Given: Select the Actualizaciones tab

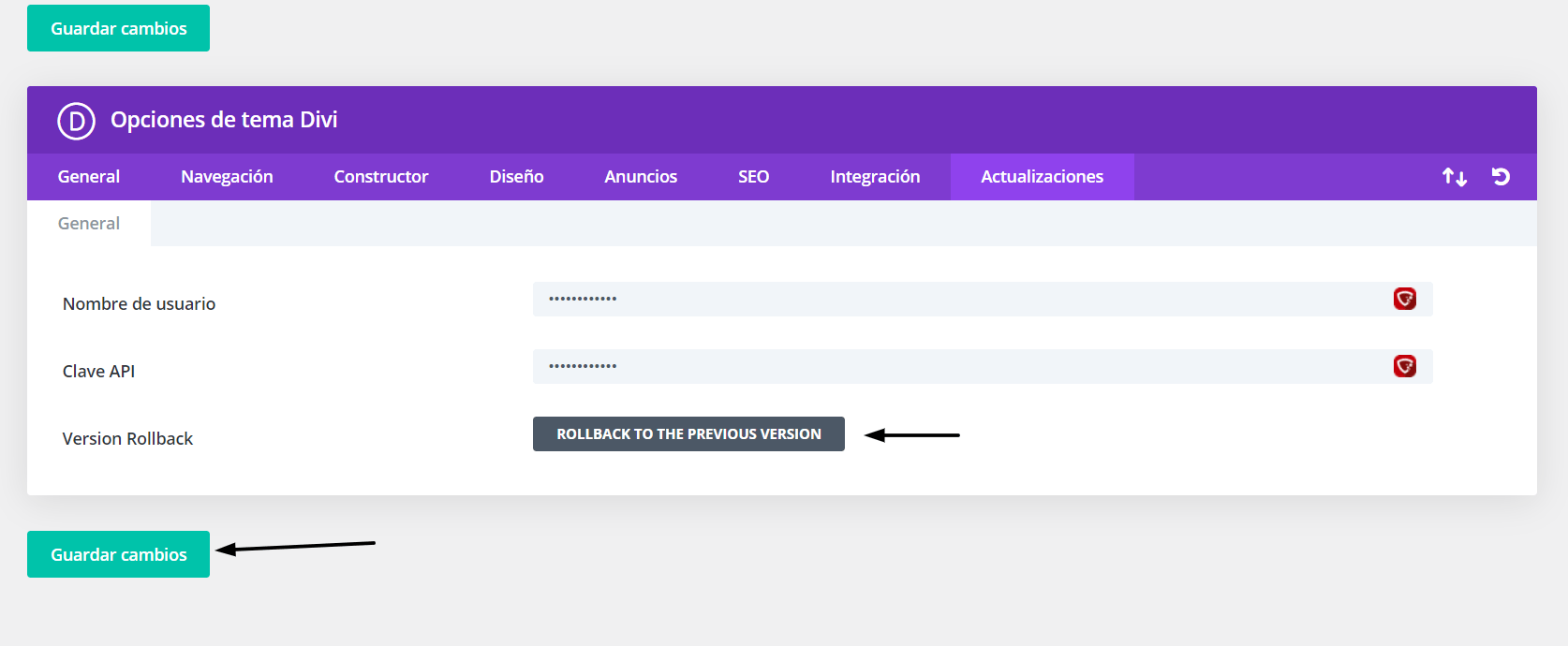Looking at the screenshot, I should [x=1043, y=177].
